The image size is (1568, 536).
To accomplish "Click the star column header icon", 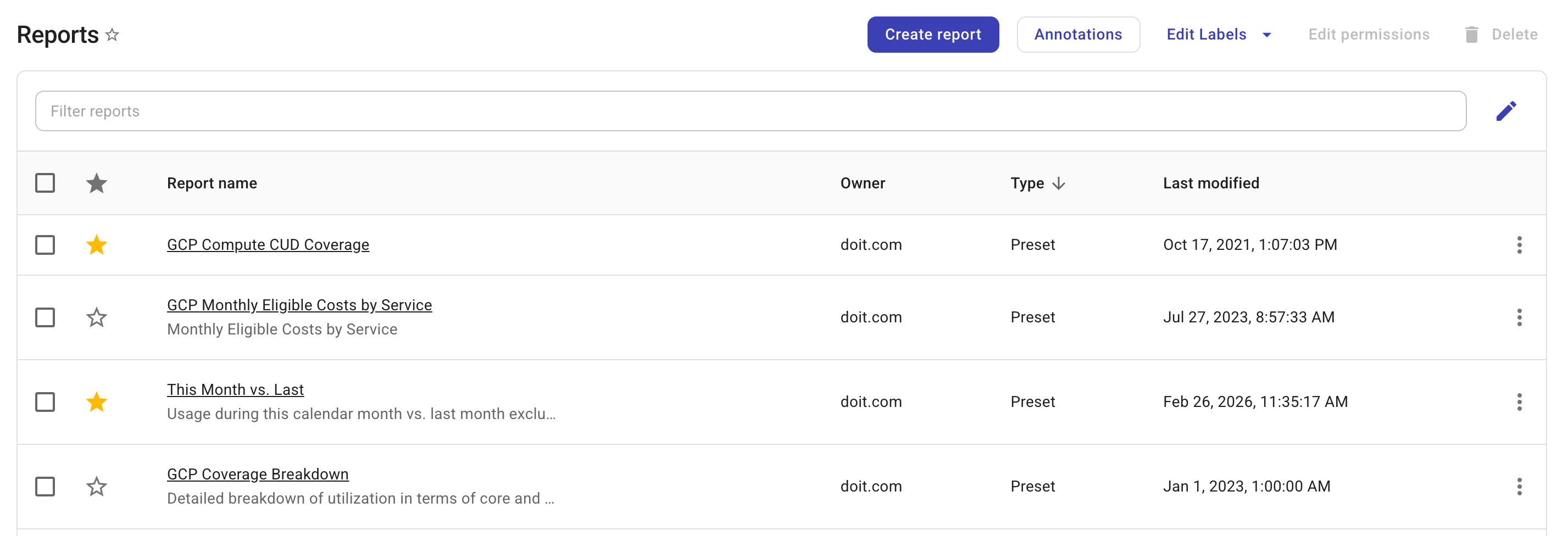I will (x=96, y=183).
